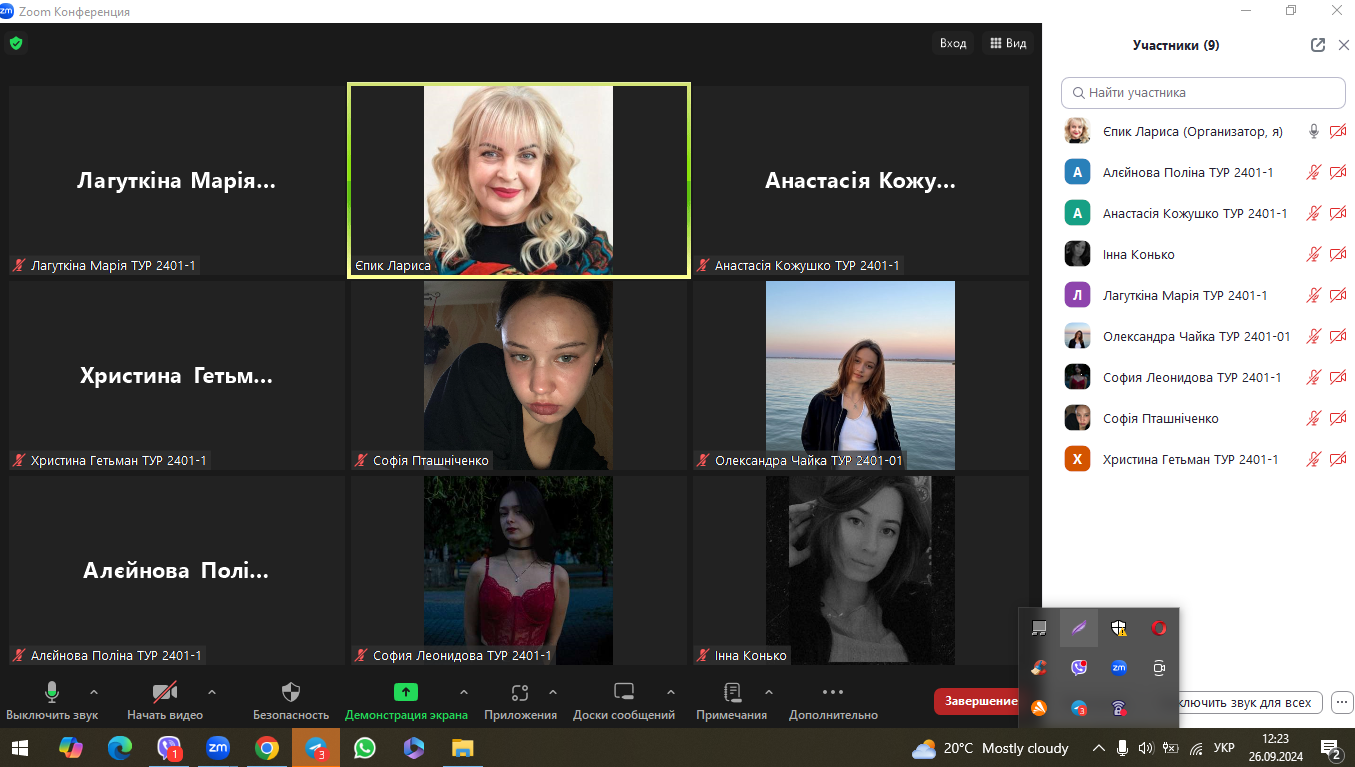Expand audio options arrow beside microphone

click(x=94, y=692)
